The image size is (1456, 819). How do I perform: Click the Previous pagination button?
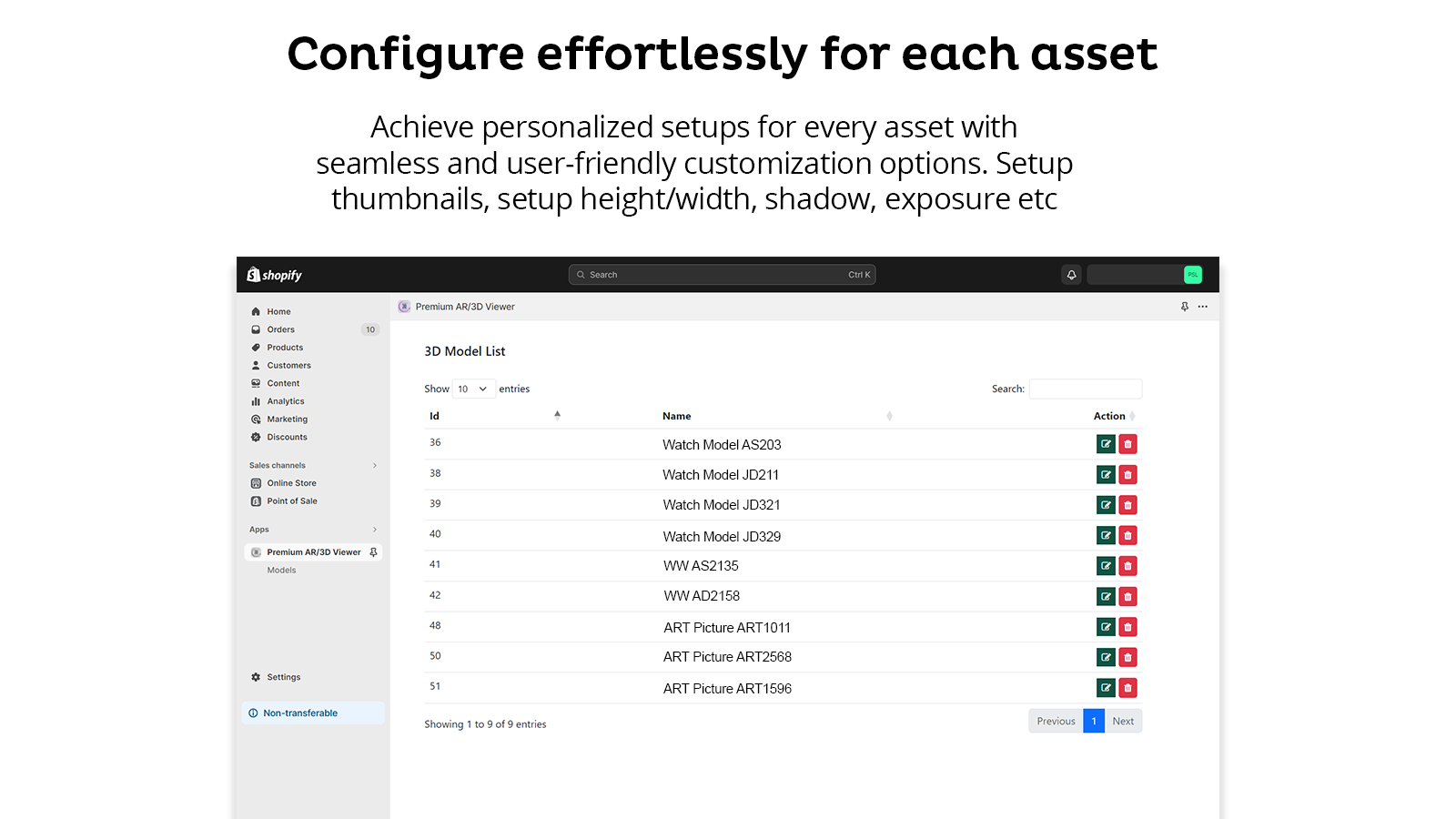(x=1056, y=722)
